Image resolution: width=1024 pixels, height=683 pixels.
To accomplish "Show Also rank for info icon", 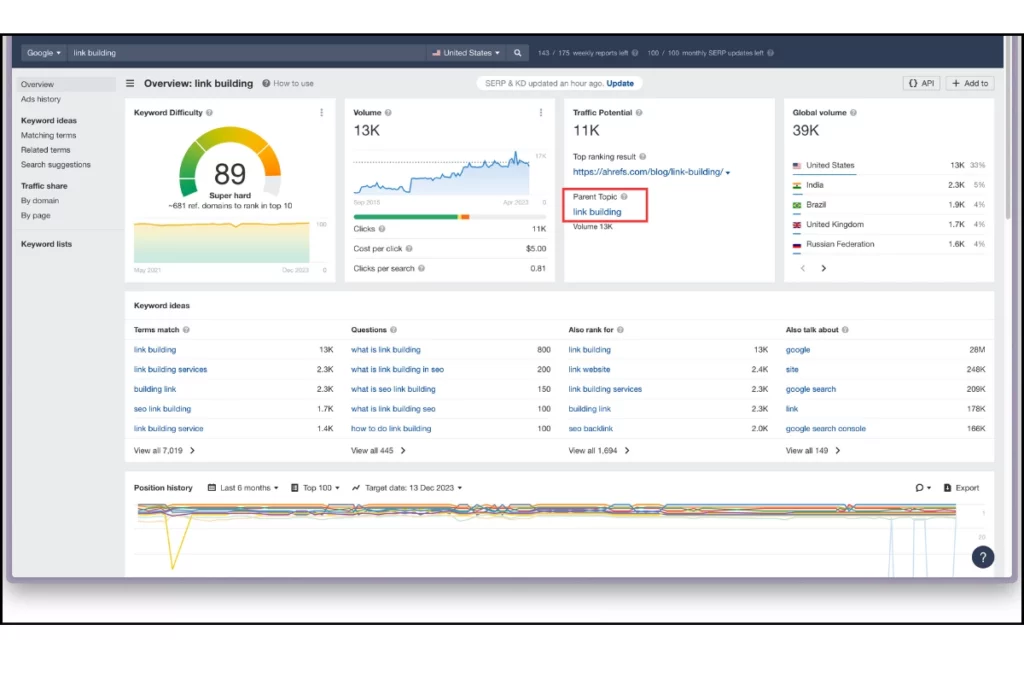I will (620, 330).
